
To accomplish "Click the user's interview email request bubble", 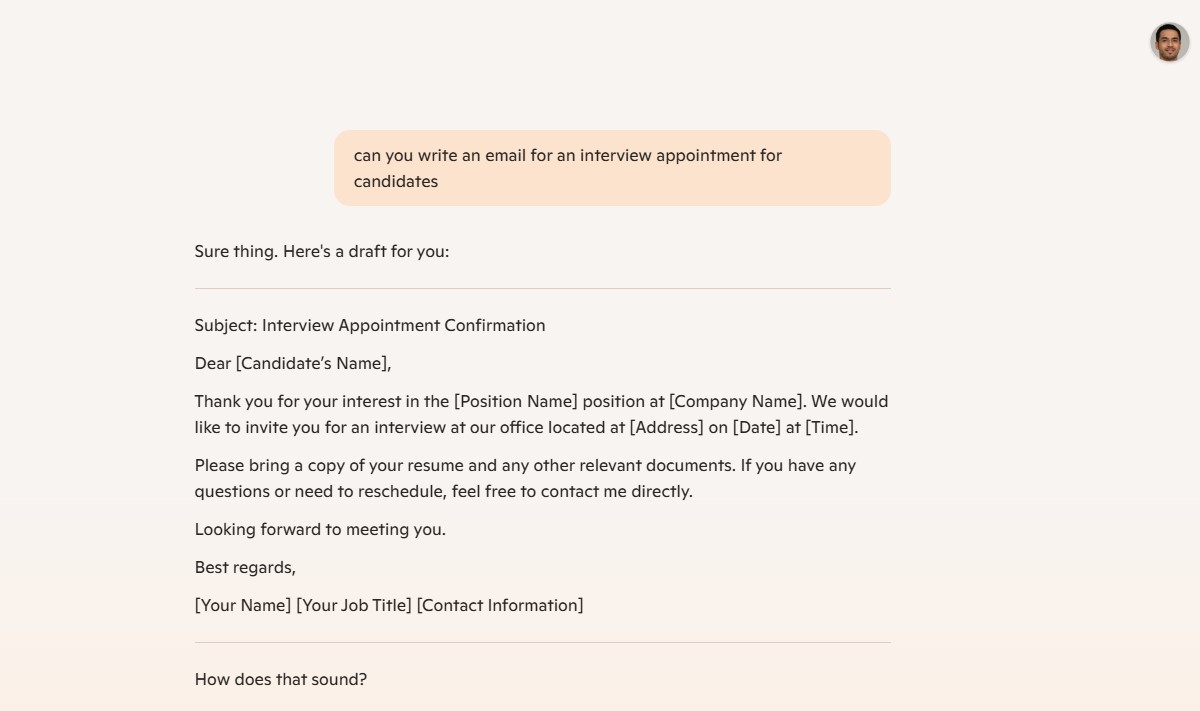I will (x=611, y=168).
